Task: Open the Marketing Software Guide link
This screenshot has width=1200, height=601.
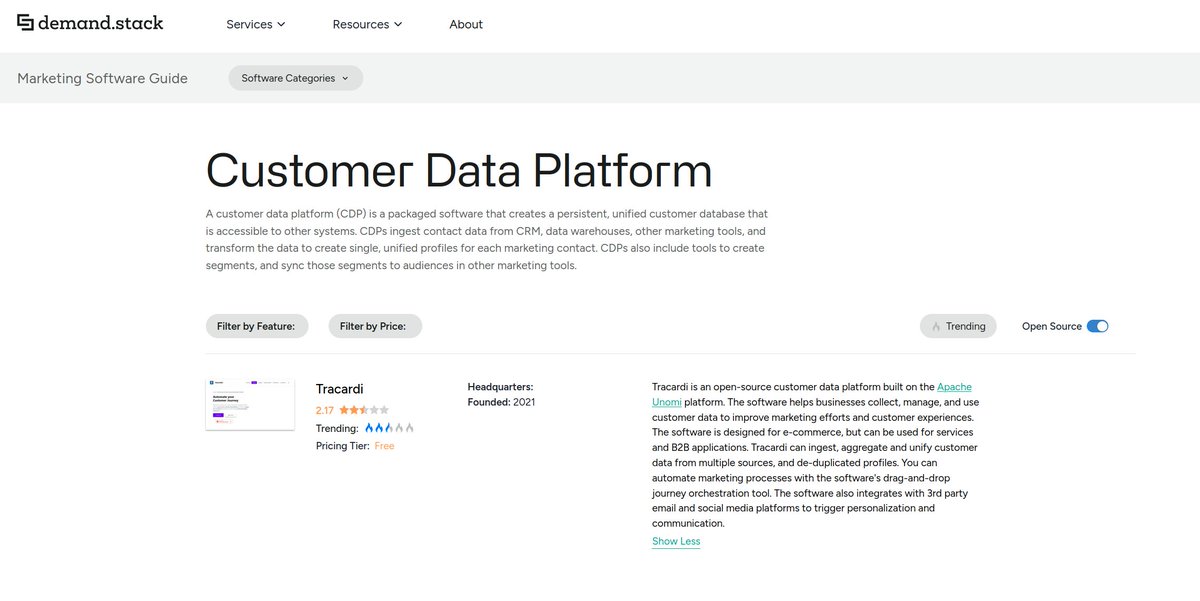Action: 102,78
